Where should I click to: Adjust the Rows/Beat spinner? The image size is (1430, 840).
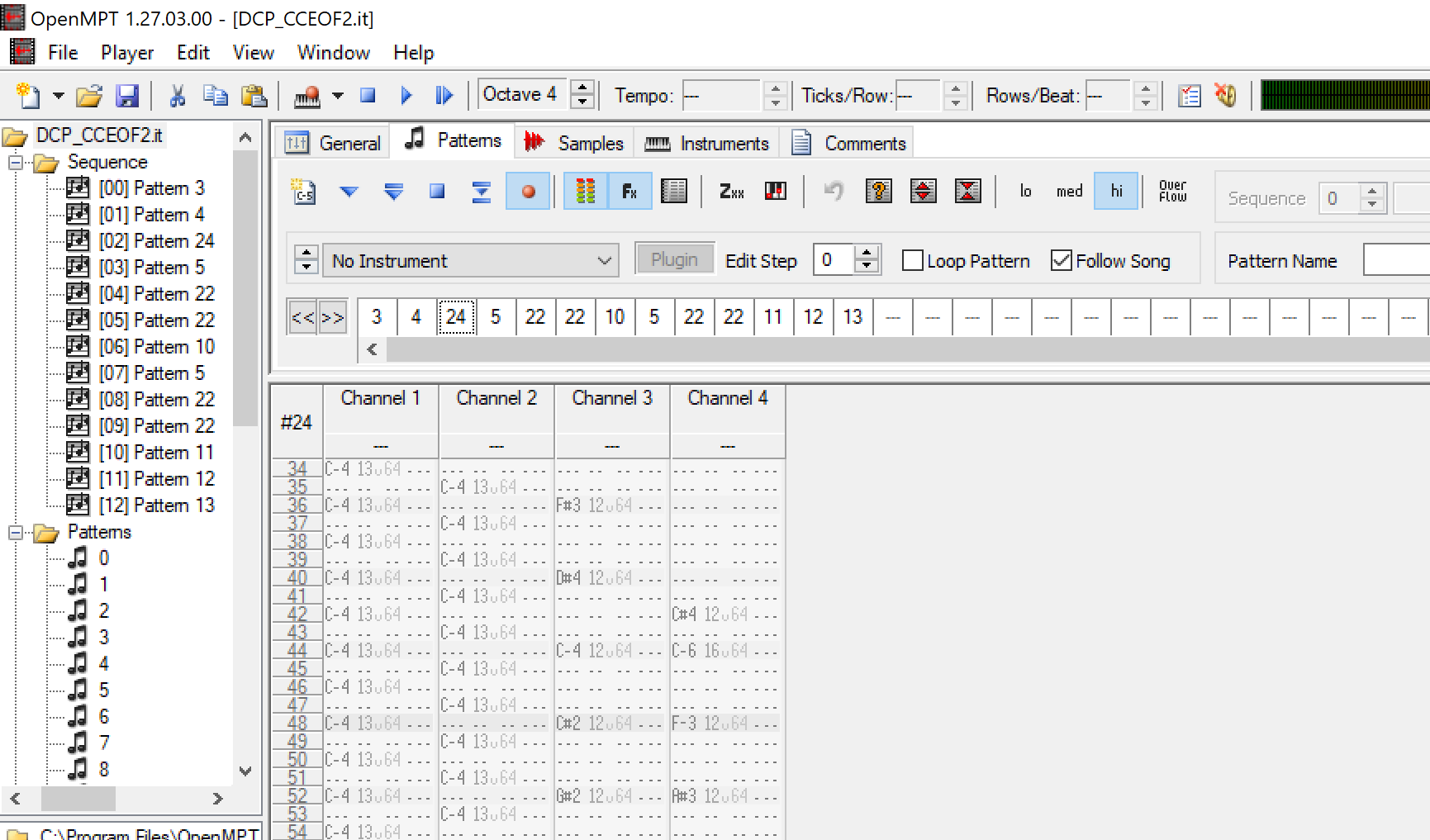point(1145,96)
